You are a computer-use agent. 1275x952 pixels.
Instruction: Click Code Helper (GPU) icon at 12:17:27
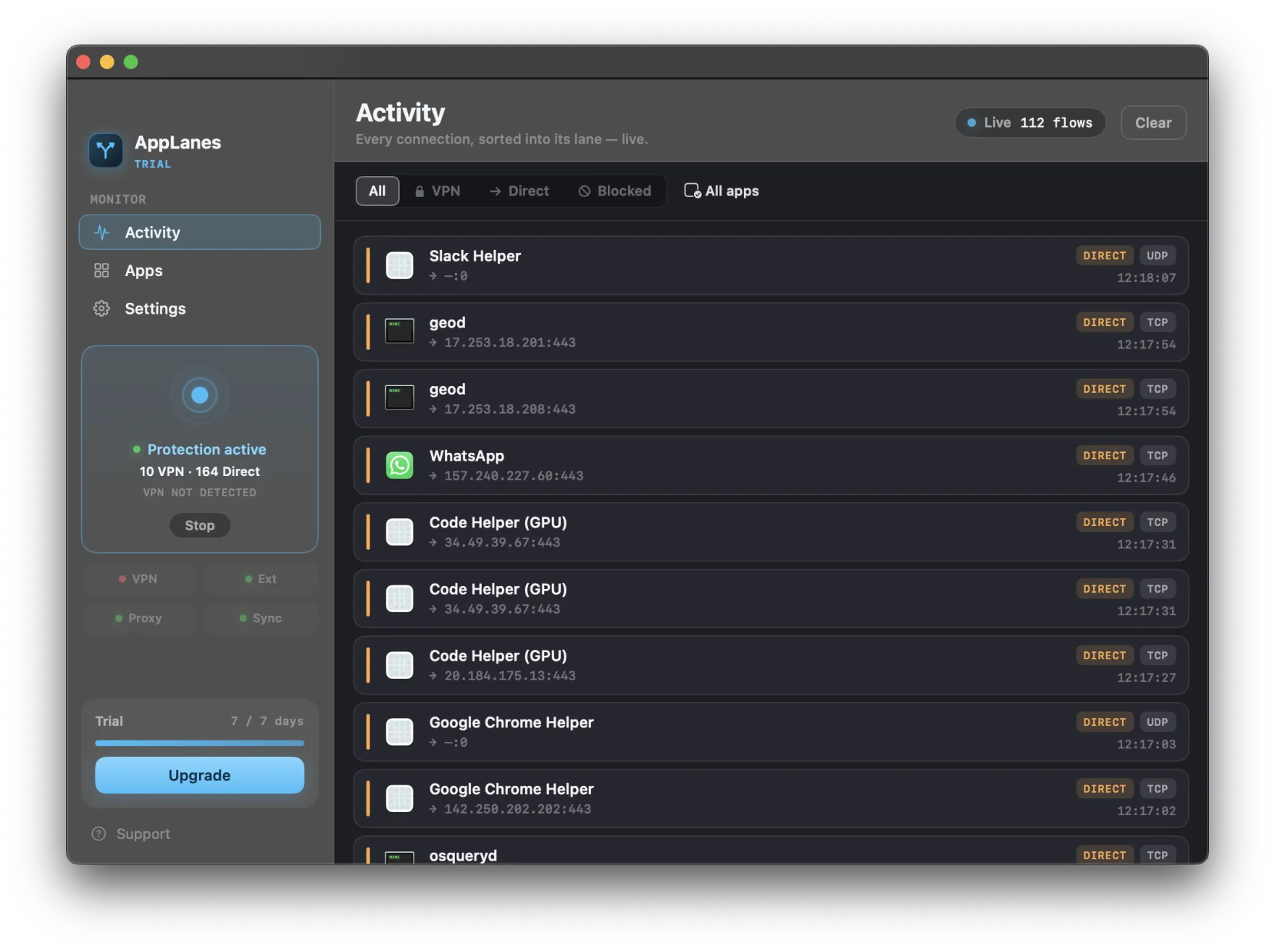click(x=399, y=665)
